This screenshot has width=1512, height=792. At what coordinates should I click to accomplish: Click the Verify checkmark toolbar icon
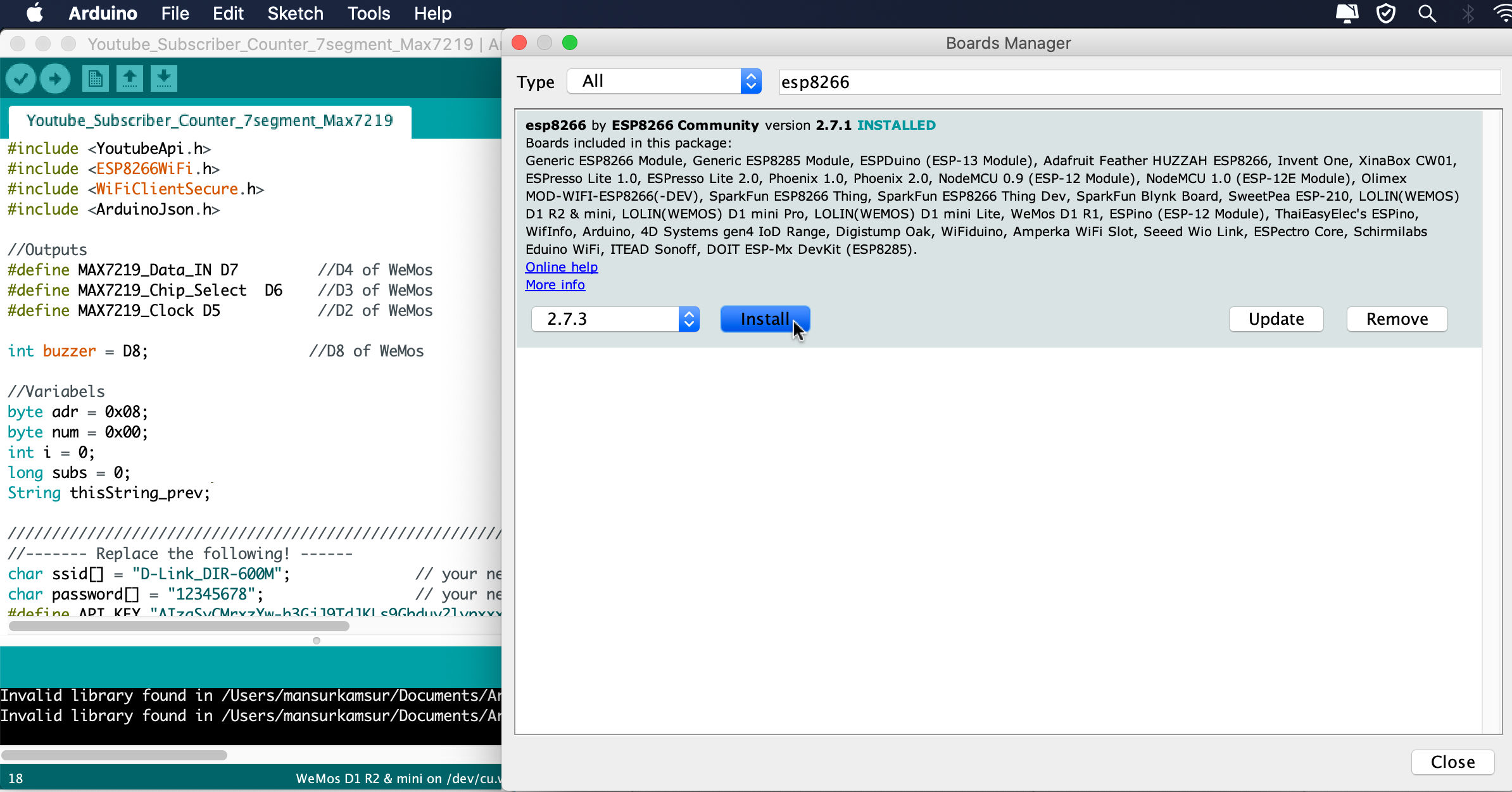[21, 79]
